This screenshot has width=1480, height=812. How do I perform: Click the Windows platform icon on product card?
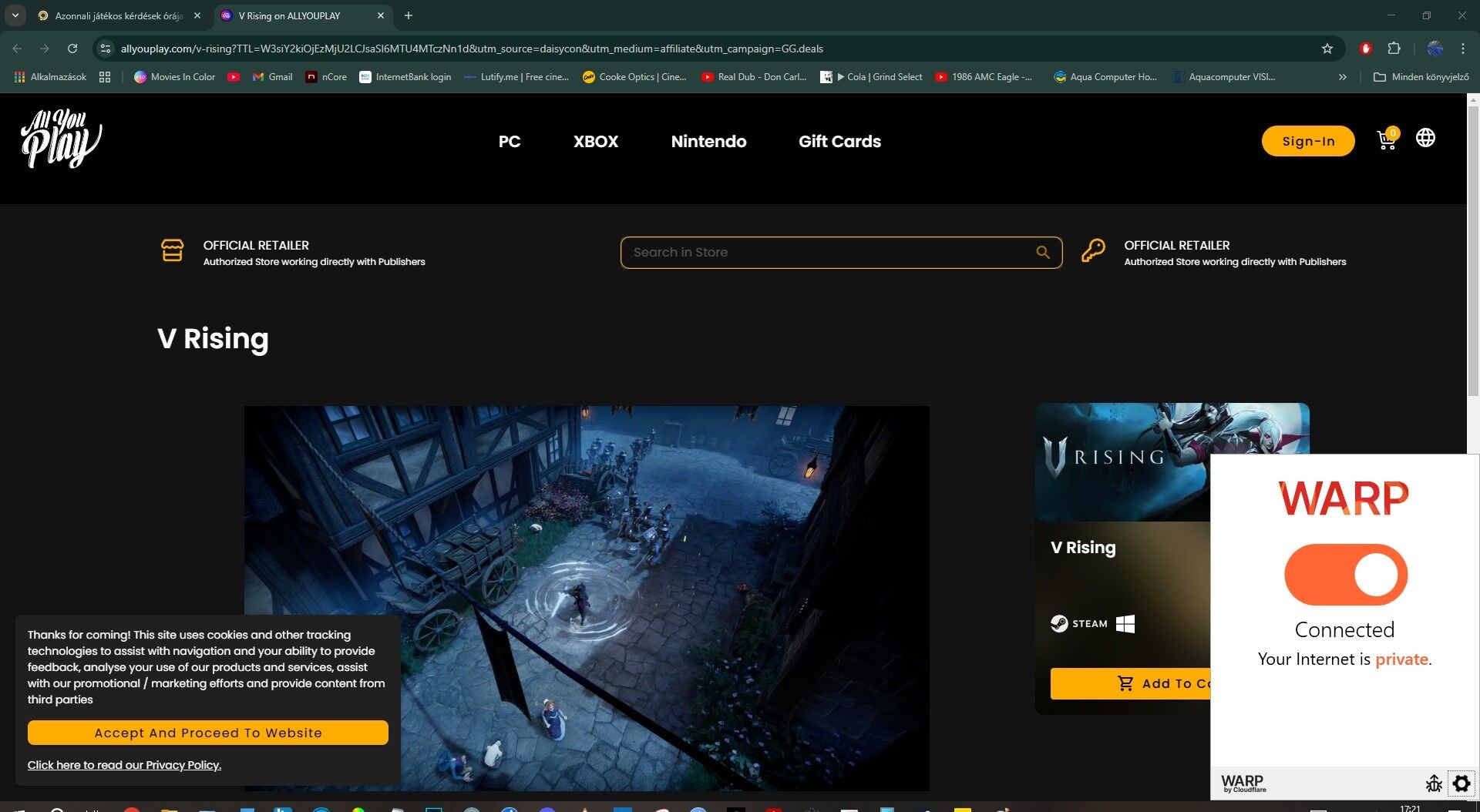pos(1125,623)
